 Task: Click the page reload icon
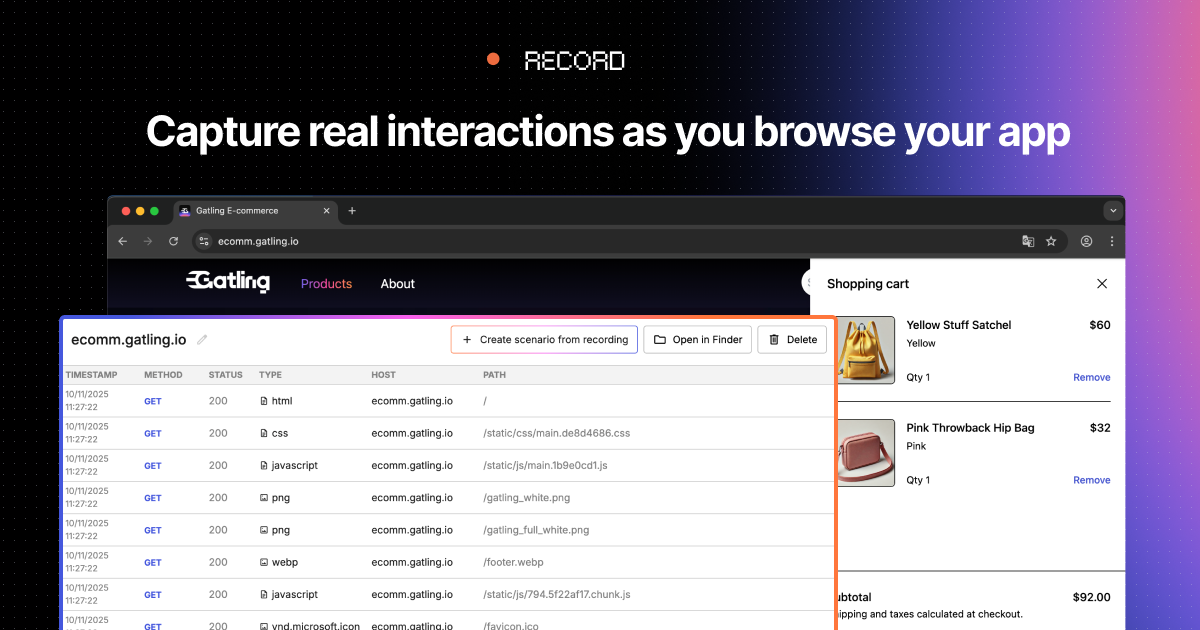pyautogui.click(x=172, y=241)
